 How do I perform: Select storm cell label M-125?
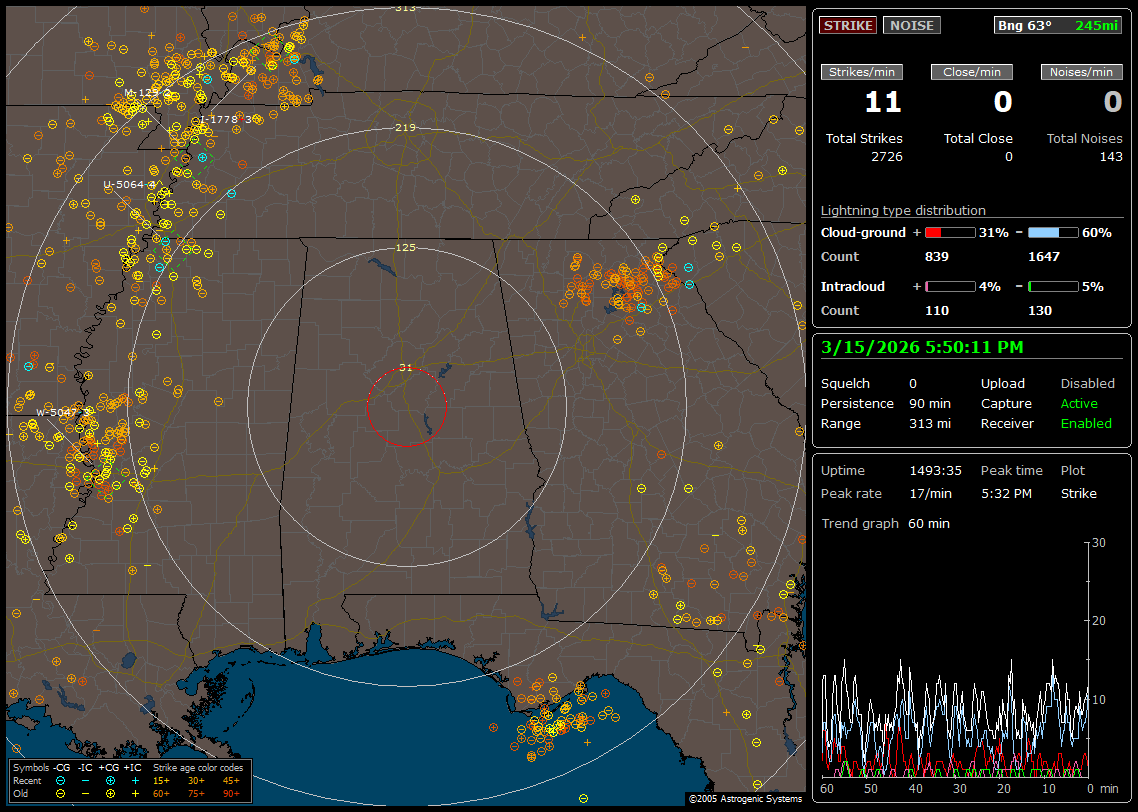coord(141,93)
